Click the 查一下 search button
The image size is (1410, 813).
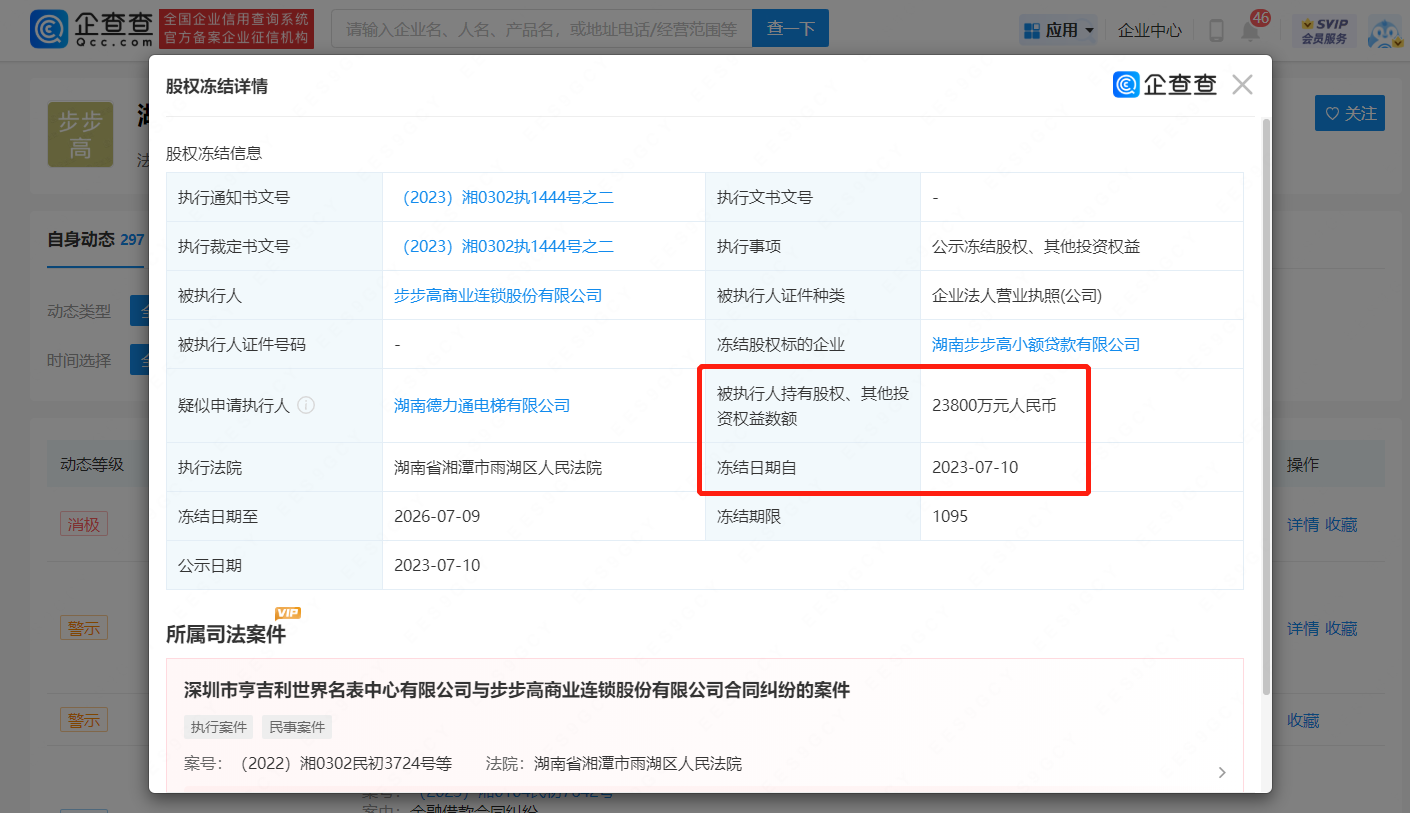pos(790,29)
